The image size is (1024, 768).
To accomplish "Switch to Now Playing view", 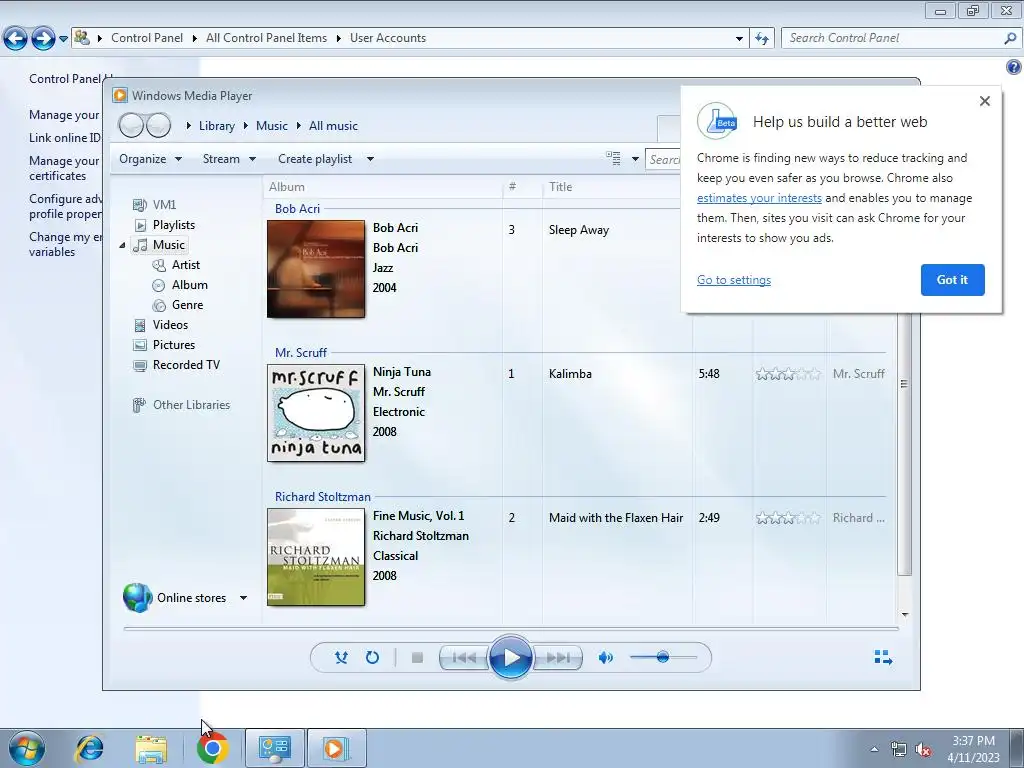I will [883, 657].
